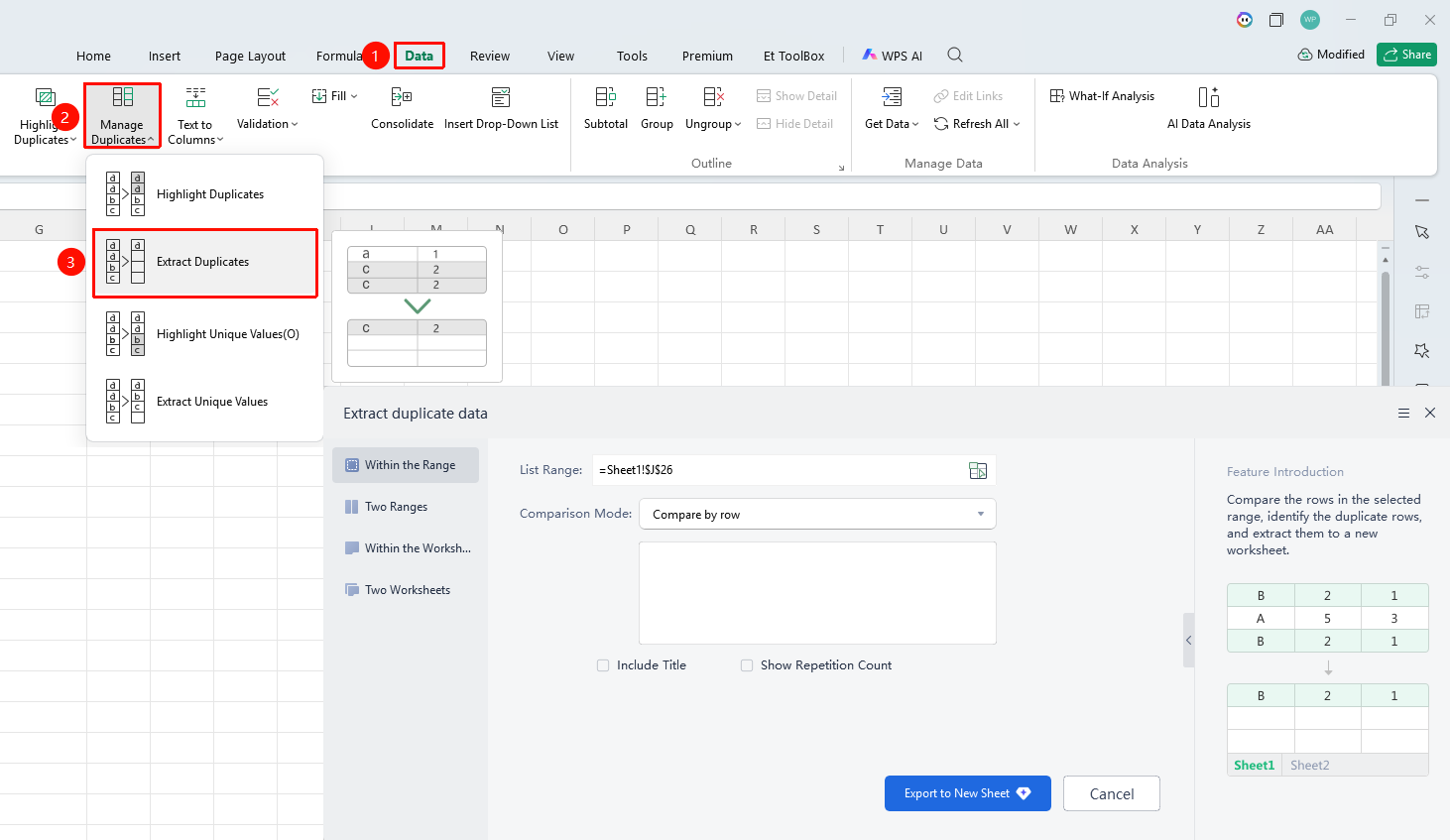Open the Manage Duplicates ribbon tool
Image resolution: width=1450 pixels, height=840 pixels.
[x=122, y=116]
